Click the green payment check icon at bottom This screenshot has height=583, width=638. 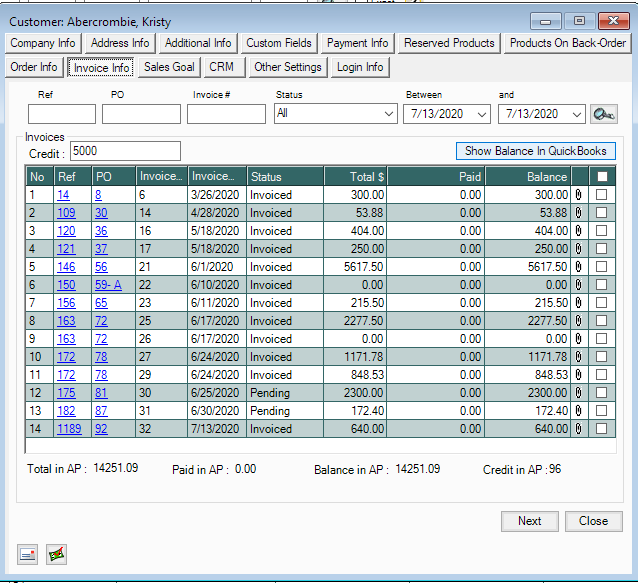click(x=56, y=555)
